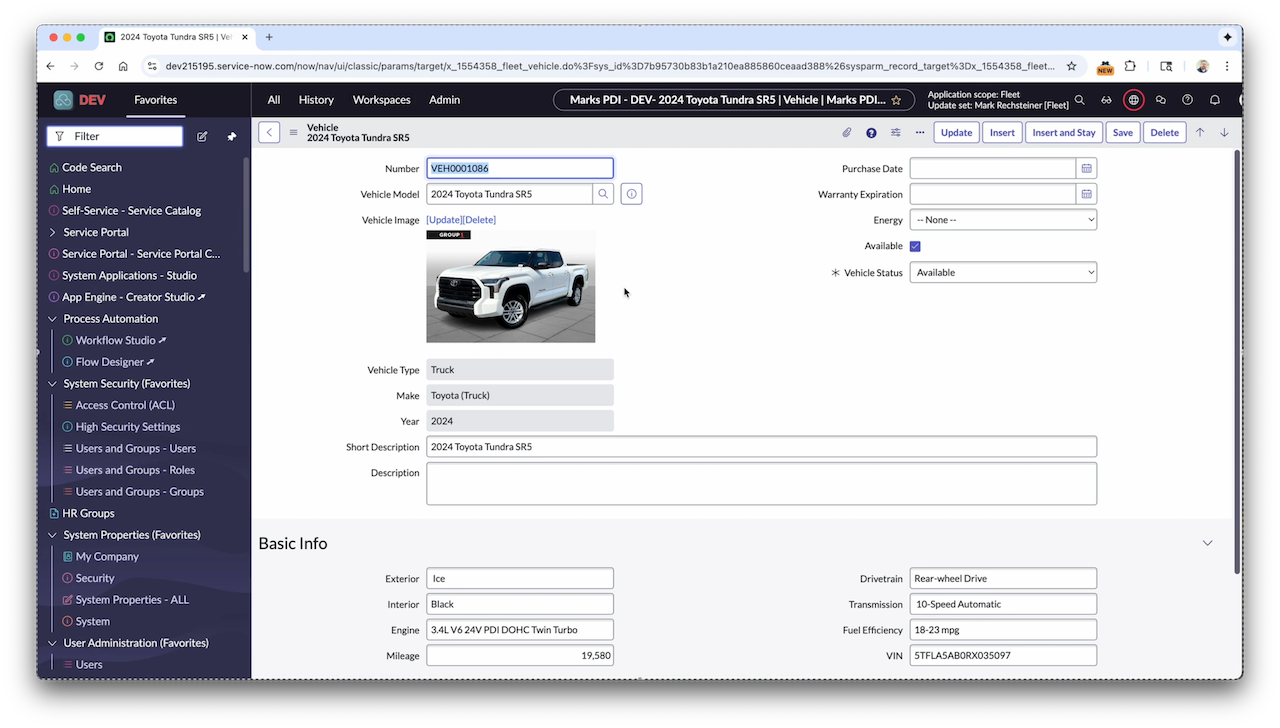This screenshot has height=728, width=1280.
Task: Open the Energy dropdown
Action: (1003, 219)
